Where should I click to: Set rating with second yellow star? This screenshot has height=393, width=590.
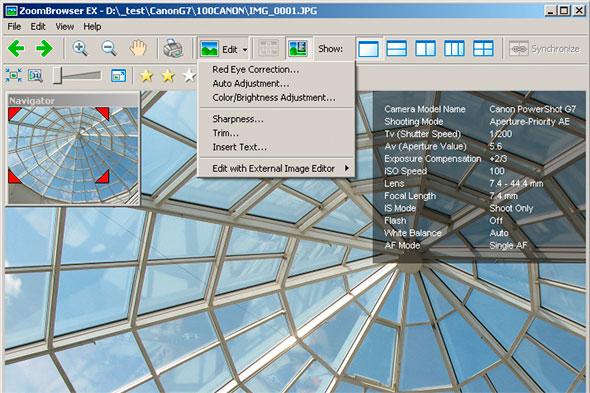click(168, 76)
